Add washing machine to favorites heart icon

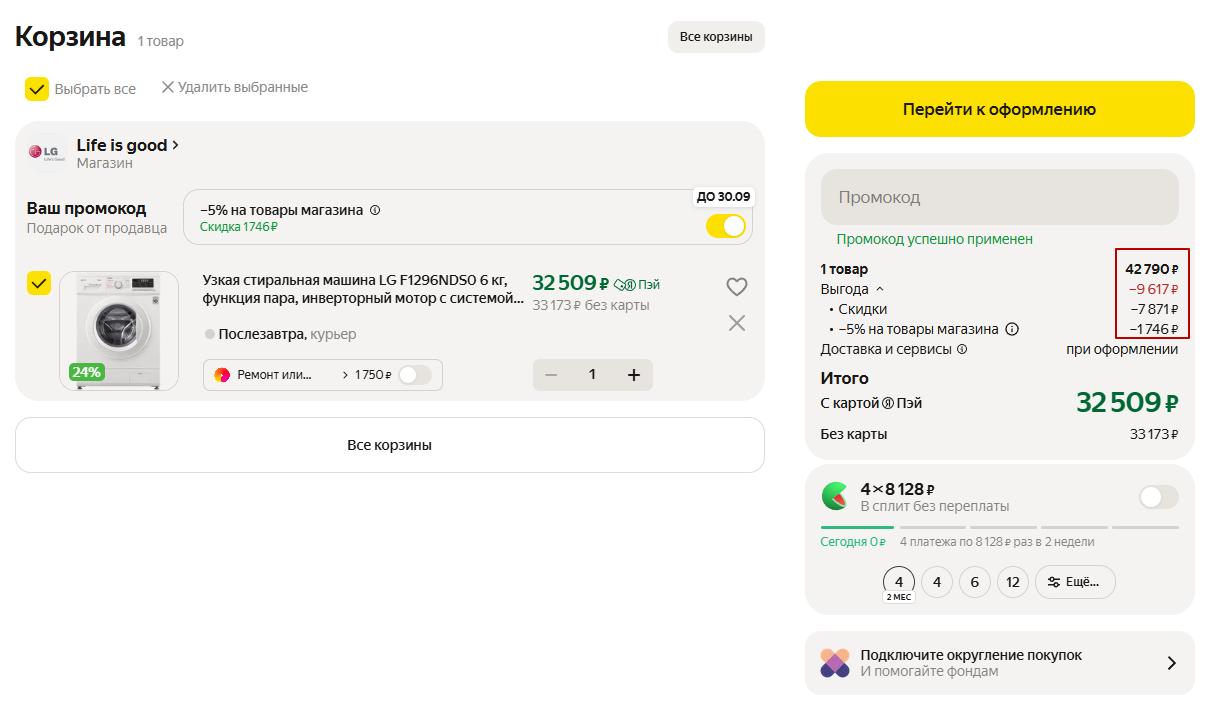pos(736,287)
